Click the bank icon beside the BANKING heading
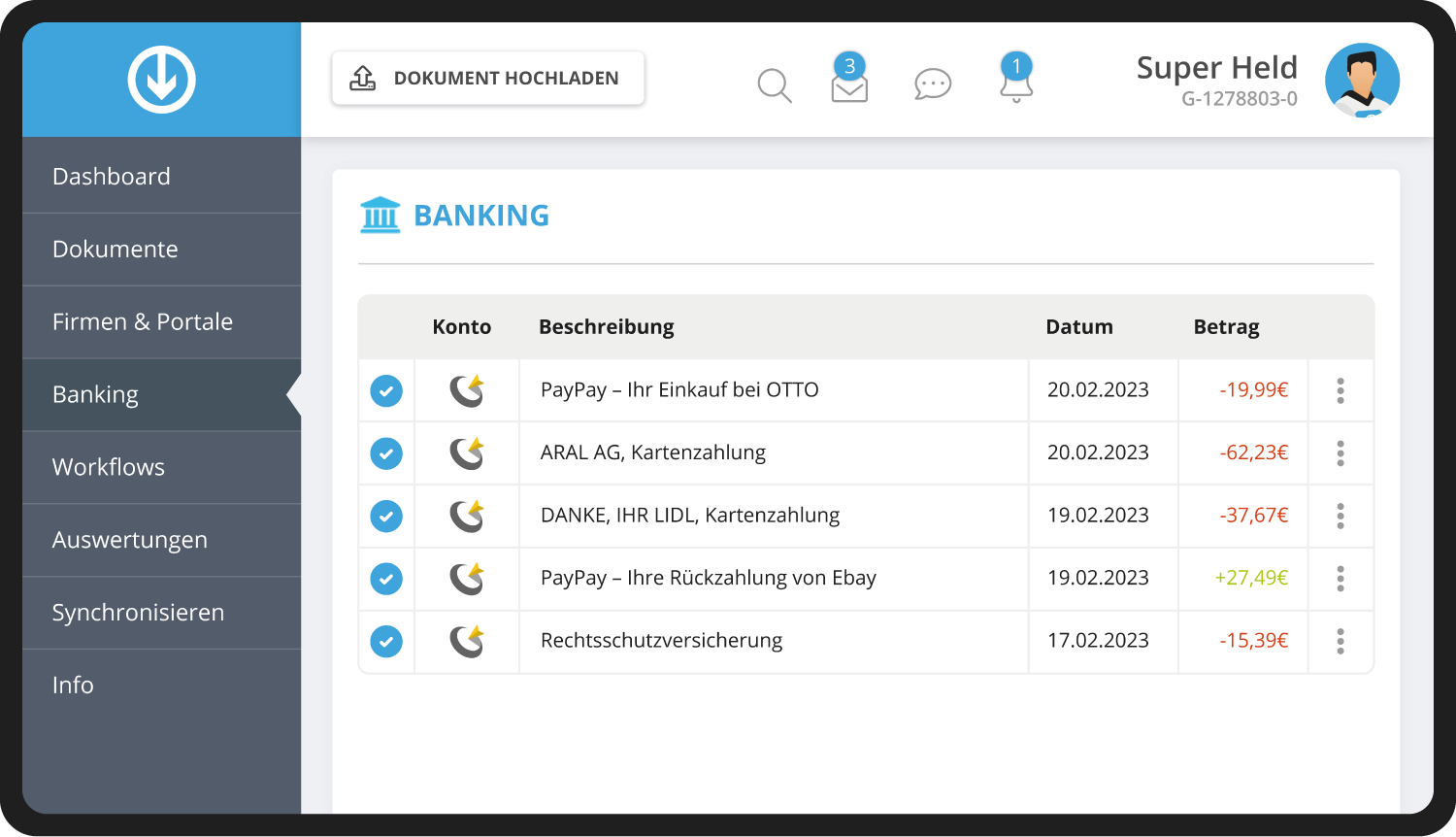This screenshot has height=837, width=1456. [381, 215]
